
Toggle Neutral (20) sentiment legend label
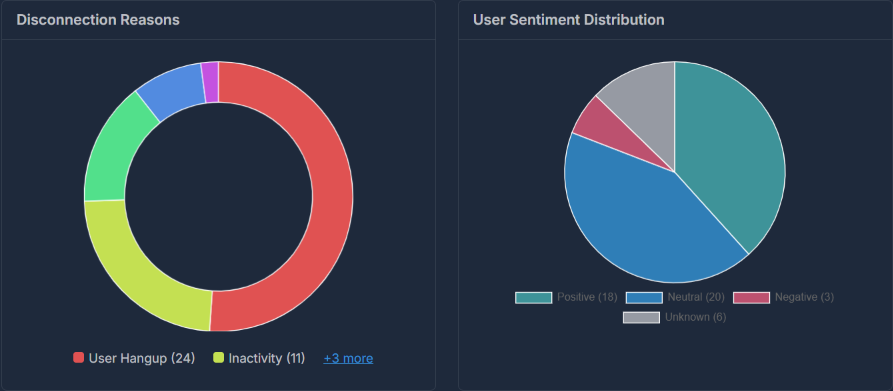pyautogui.click(x=696, y=297)
